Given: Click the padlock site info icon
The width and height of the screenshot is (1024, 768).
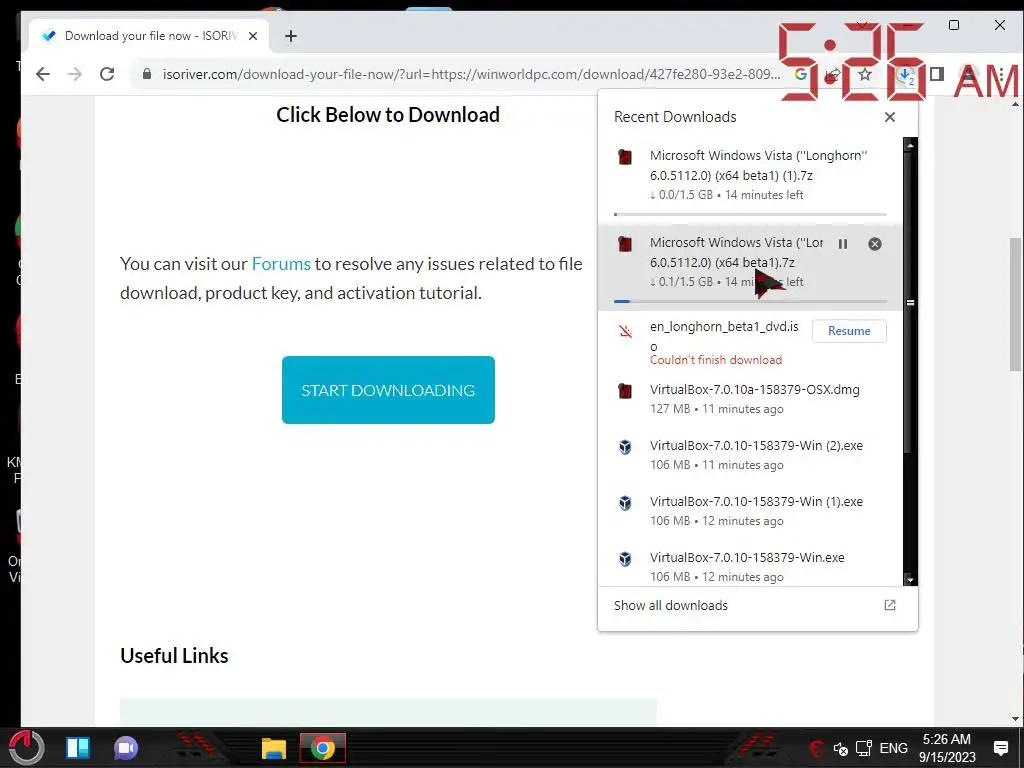Looking at the screenshot, I should 147,74.
